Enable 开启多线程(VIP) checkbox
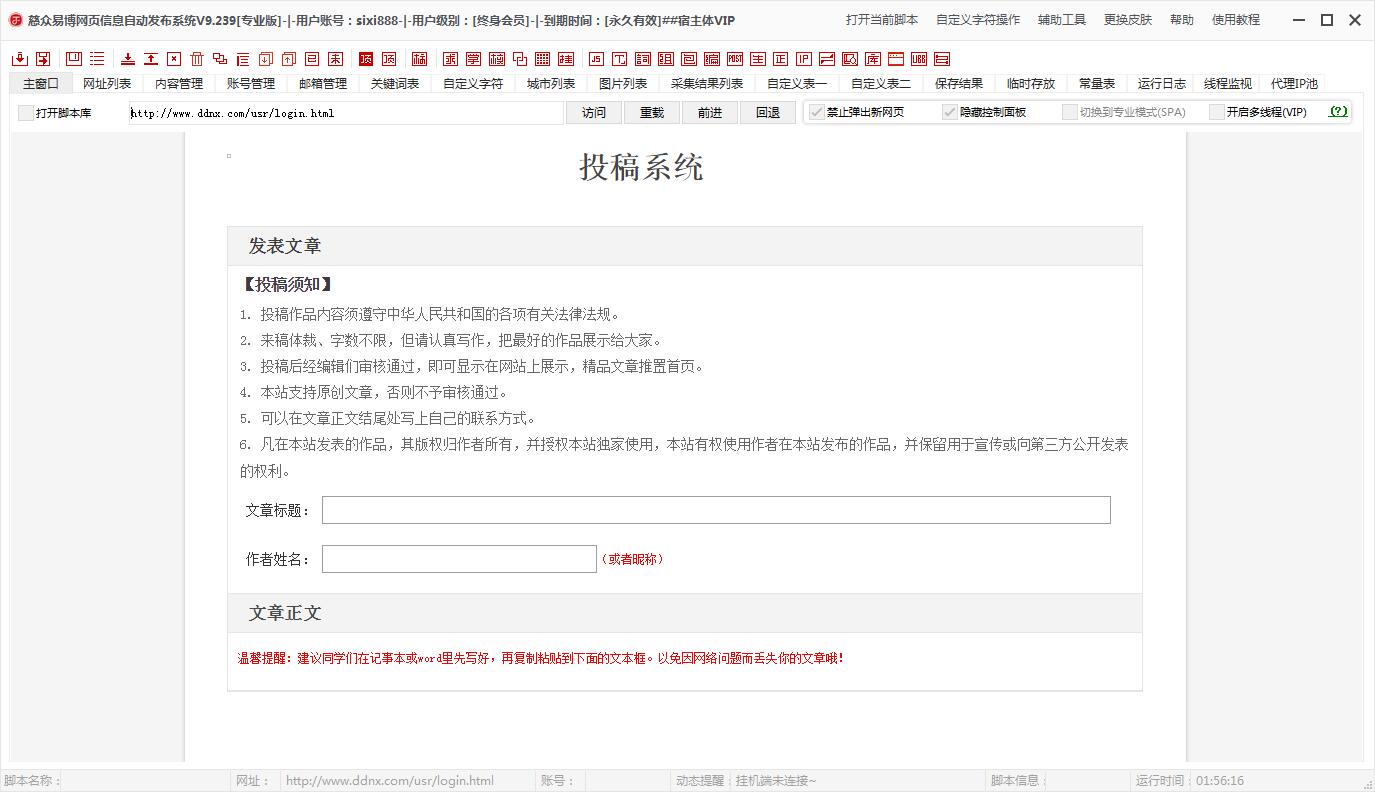The width and height of the screenshot is (1375, 792). coord(1217,112)
